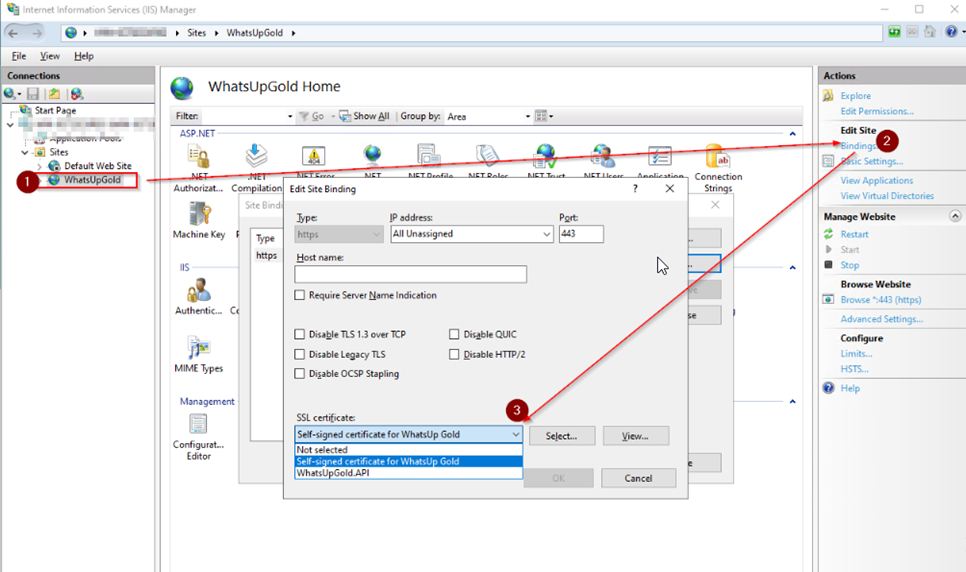Click Show All in filter bar
Image resolution: width=966 pixels, height=572 pixels.
[364, 116]
